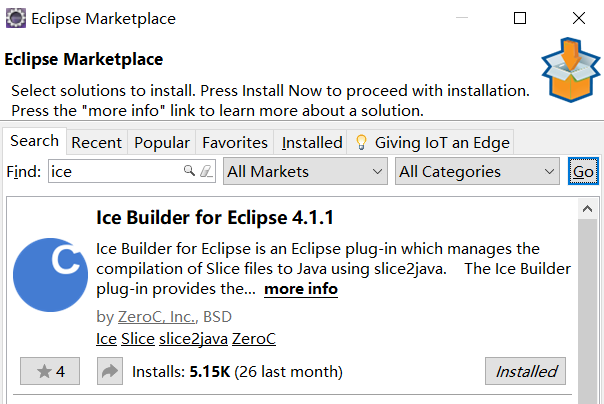
Task: Expand the All Categories dropdown
Action: pos(477,172)
